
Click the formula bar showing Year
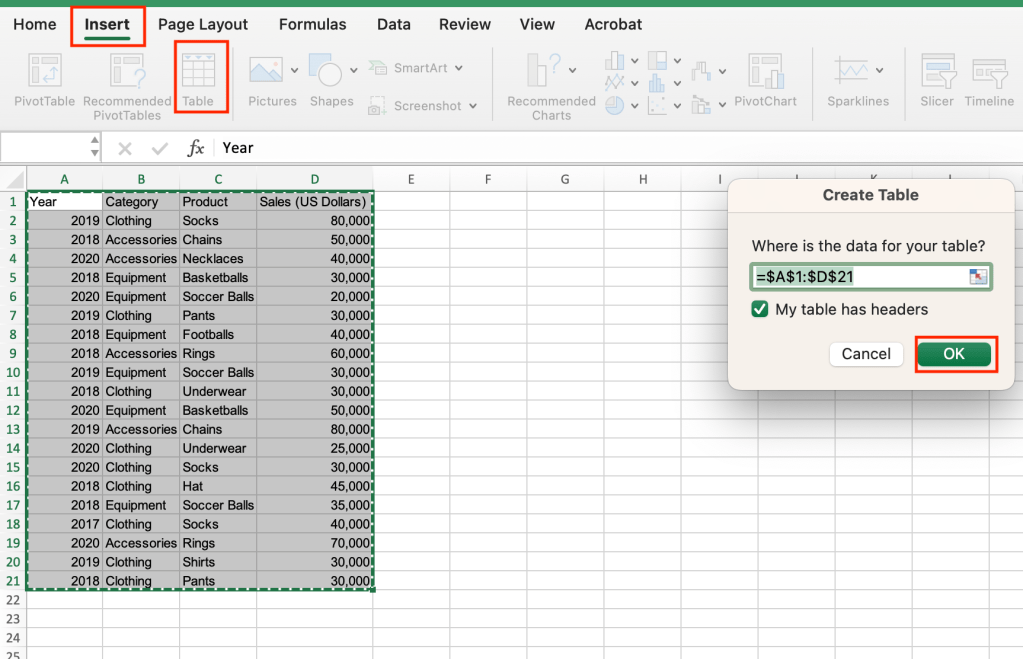tap(618, 148)
